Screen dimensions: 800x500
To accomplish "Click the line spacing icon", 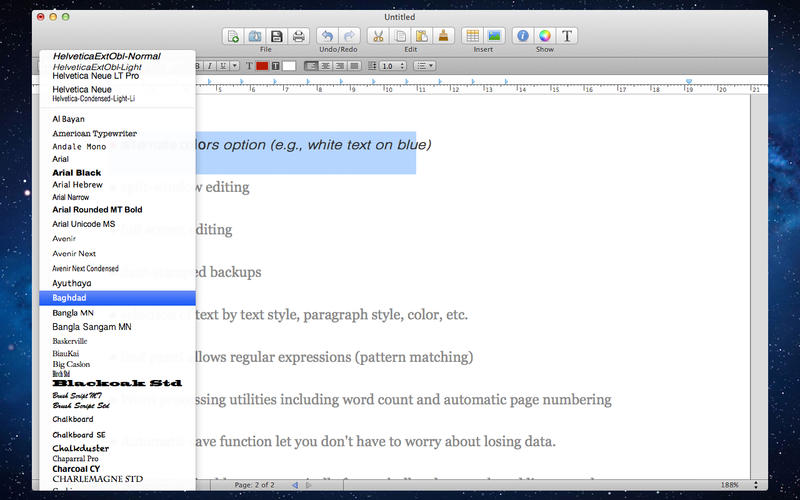I will pyautogui.click(x=372, y=66).
